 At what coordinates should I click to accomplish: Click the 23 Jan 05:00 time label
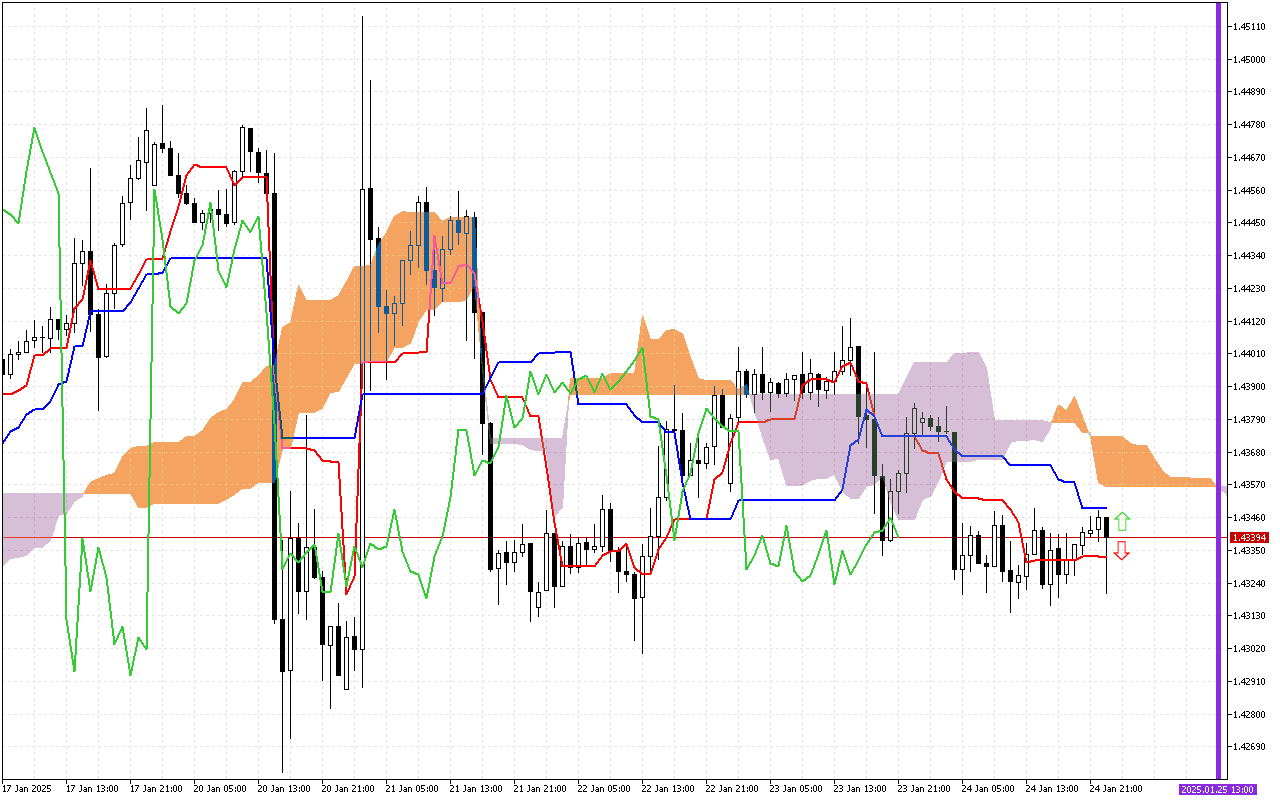pos(795,789)
